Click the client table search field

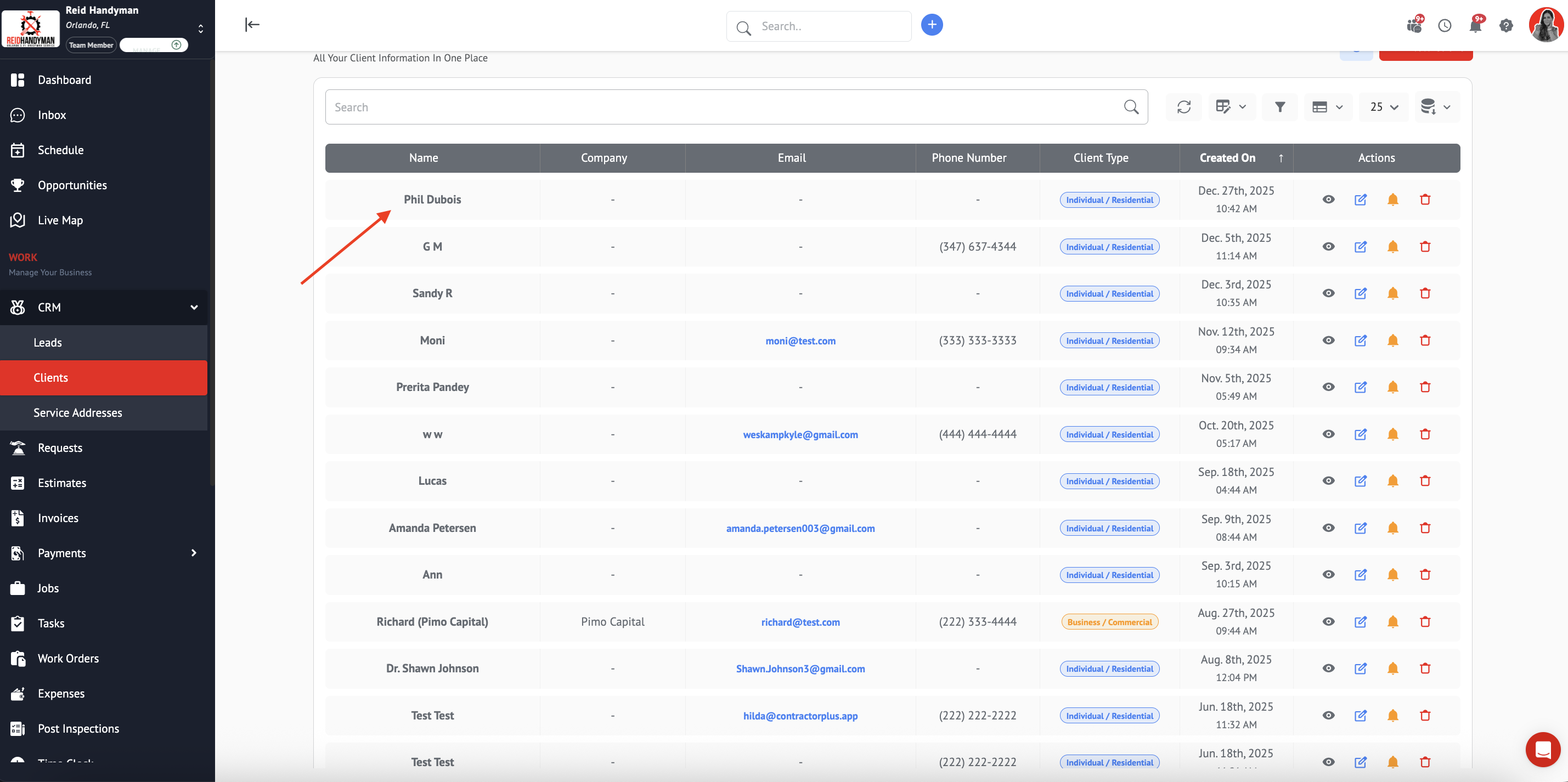point(724,107)
